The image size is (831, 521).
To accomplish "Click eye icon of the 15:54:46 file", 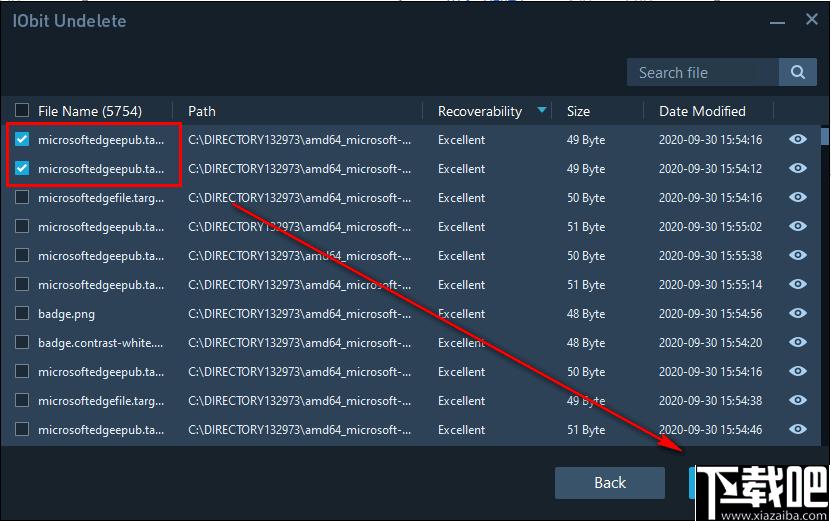I will click(x=798, y=429).
